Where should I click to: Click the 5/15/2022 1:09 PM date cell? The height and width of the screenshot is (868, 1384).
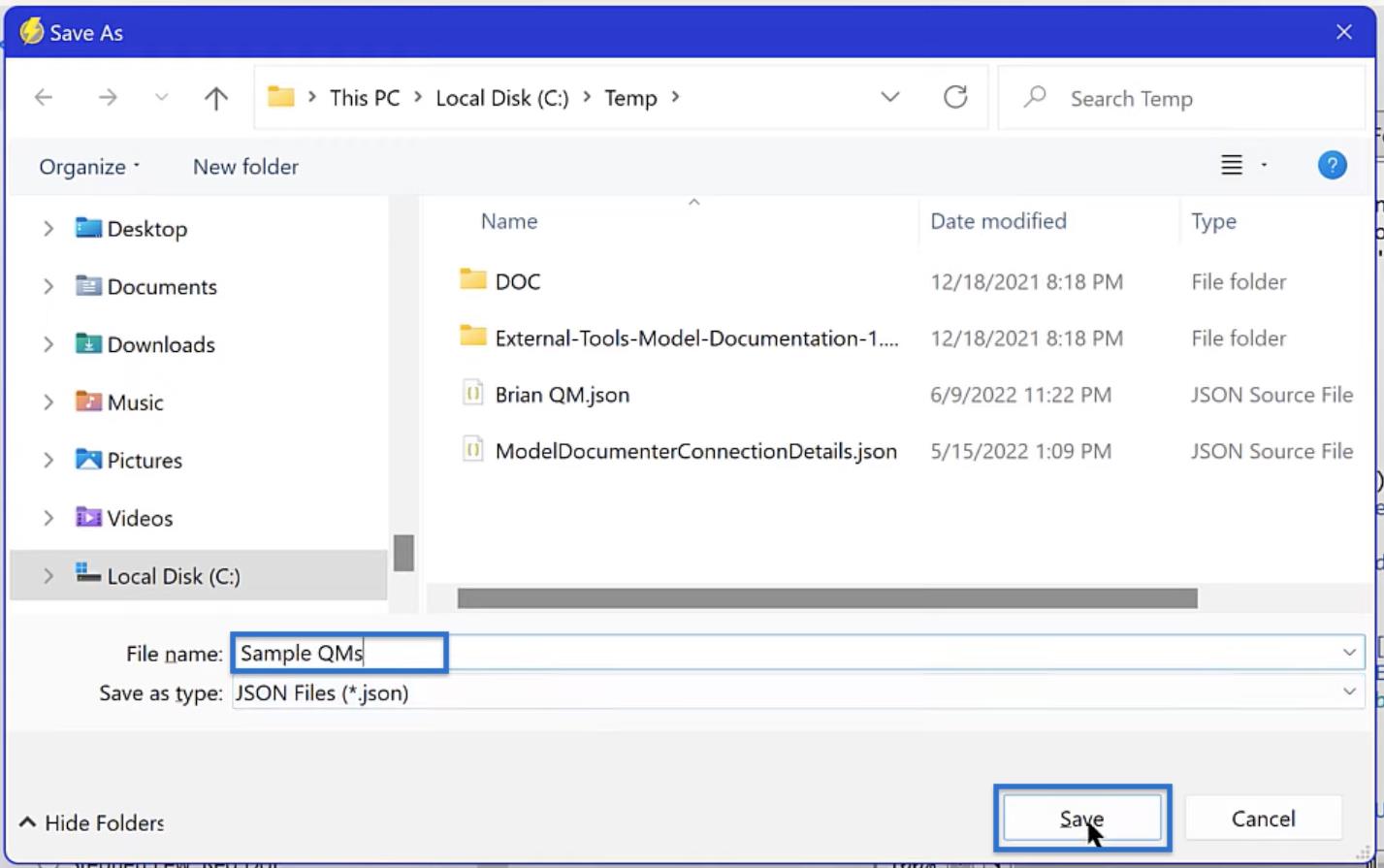1020,451
